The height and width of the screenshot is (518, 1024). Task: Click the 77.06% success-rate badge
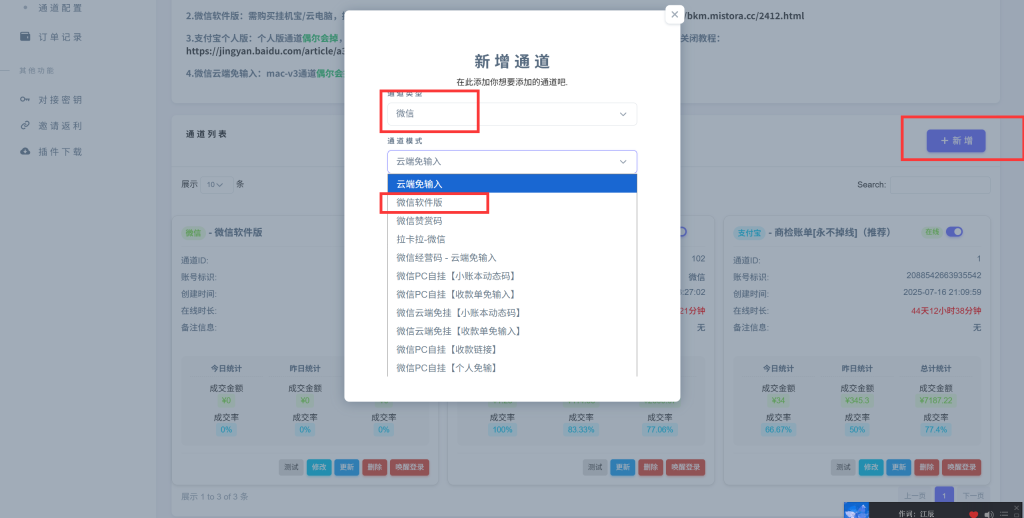[660, 430]
